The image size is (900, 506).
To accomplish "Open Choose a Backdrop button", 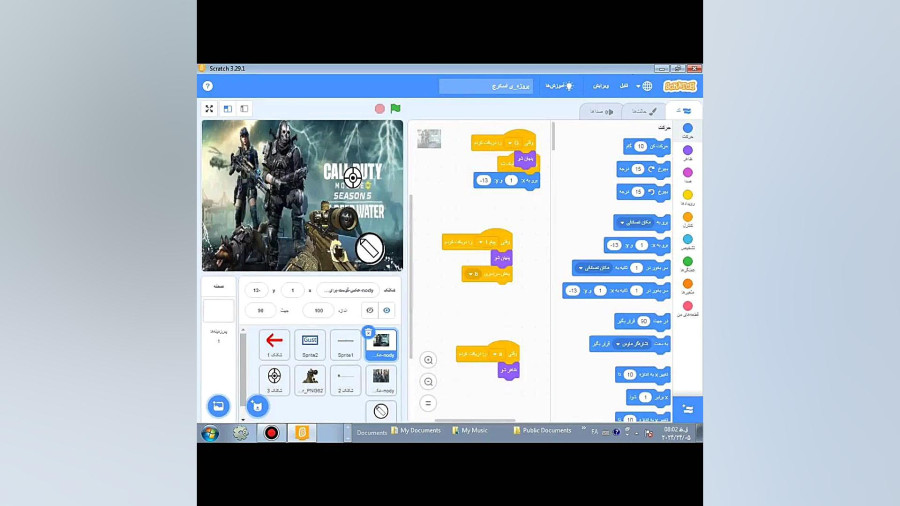I will (218, 406).
